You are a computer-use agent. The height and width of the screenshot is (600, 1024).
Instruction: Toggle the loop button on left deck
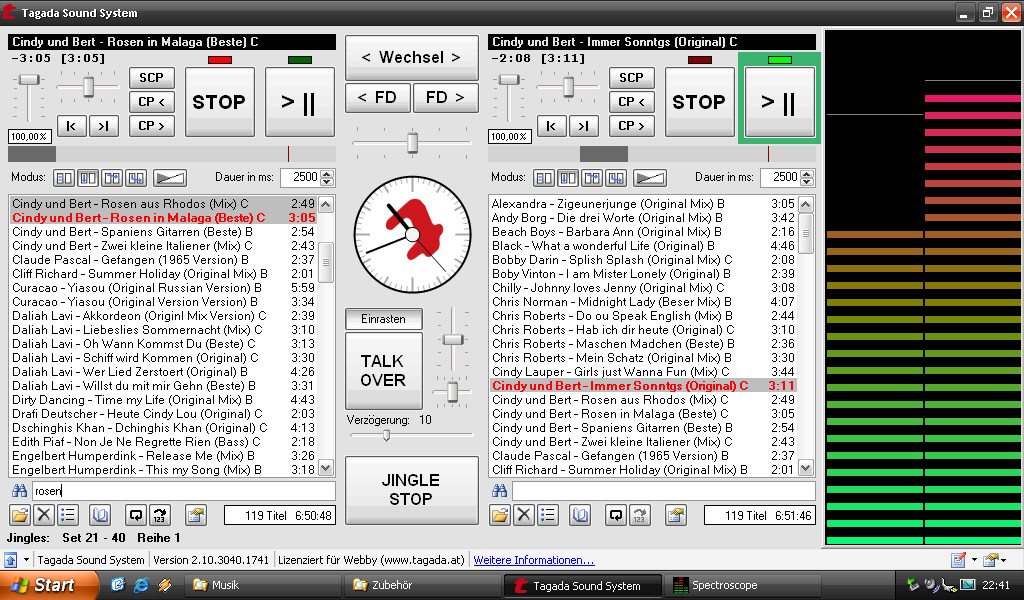[x=136, y=515]
